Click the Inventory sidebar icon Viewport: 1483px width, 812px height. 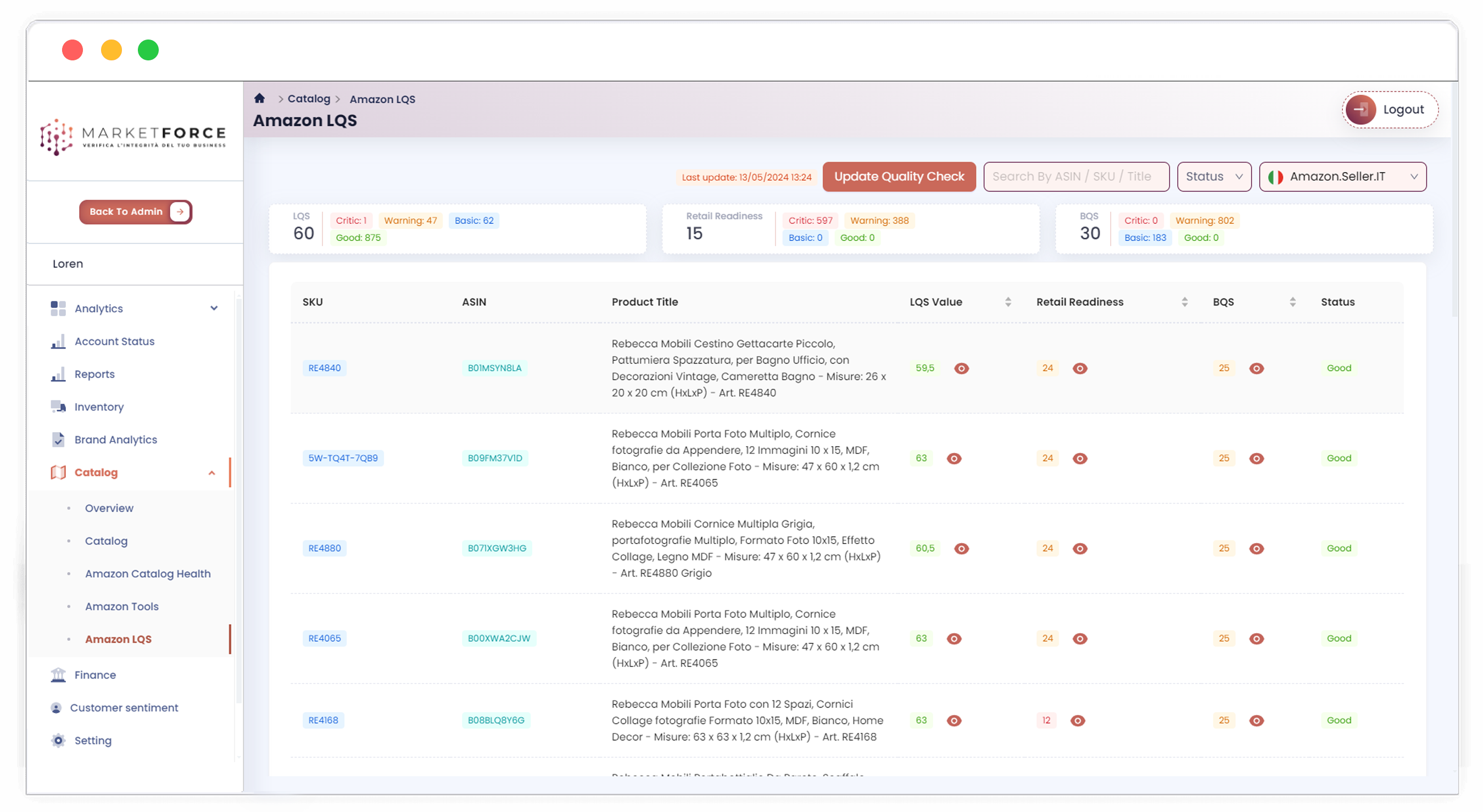click(58, 407)
